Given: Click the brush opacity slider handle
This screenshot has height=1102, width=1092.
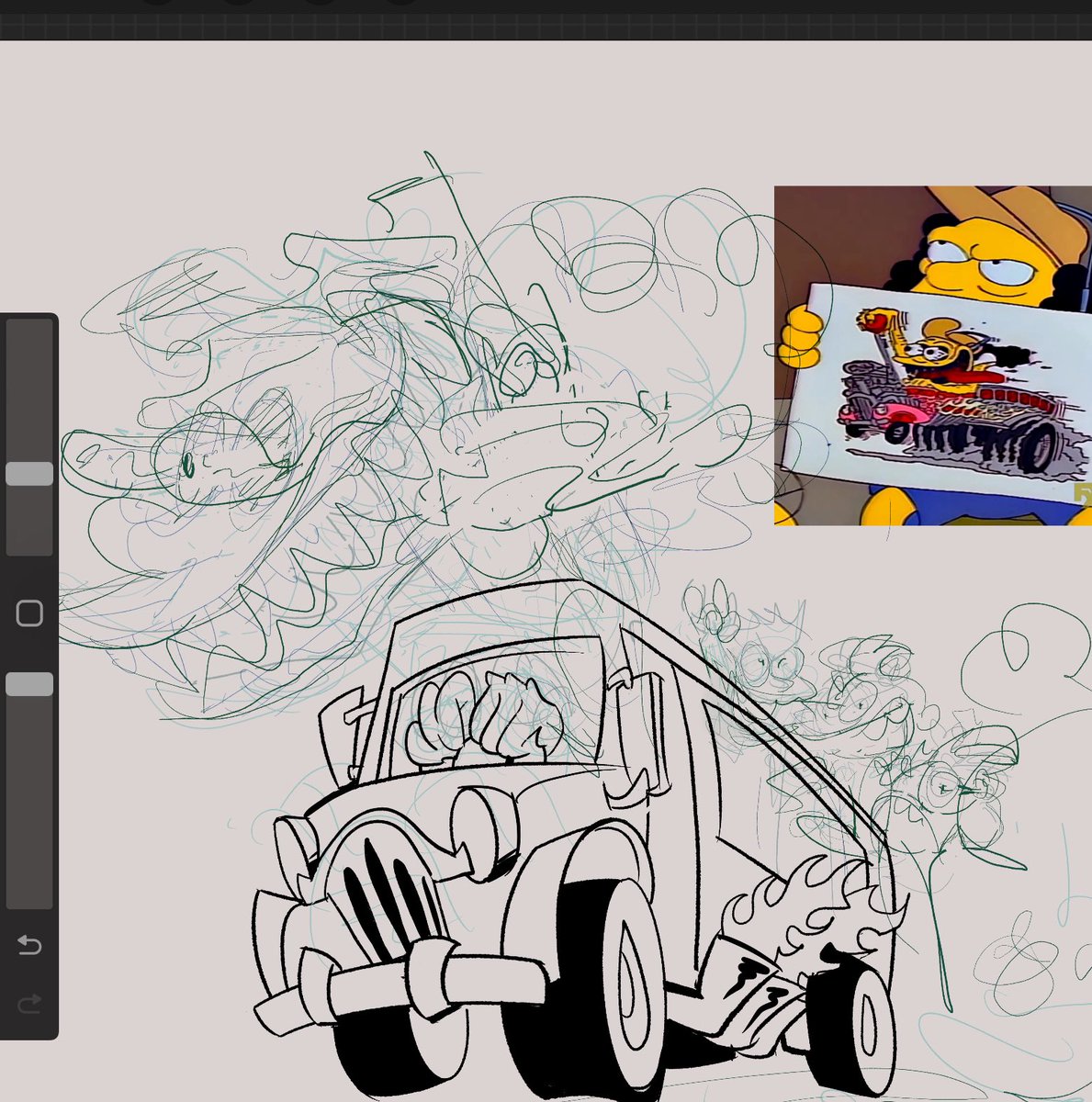Looking at the screenshot, I should (29, 683).
